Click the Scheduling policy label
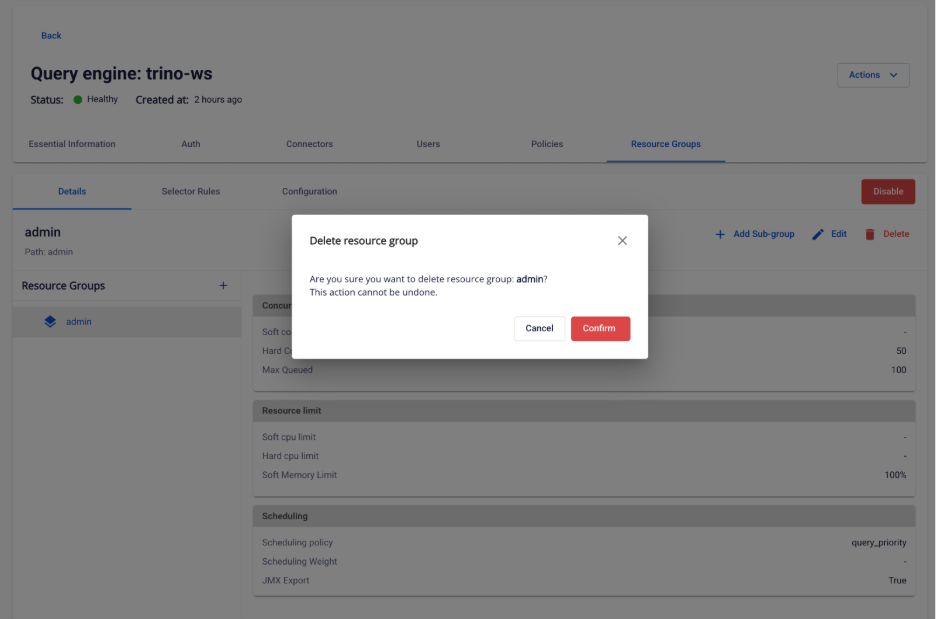This screenshot has height=619, width=936. 297,543
